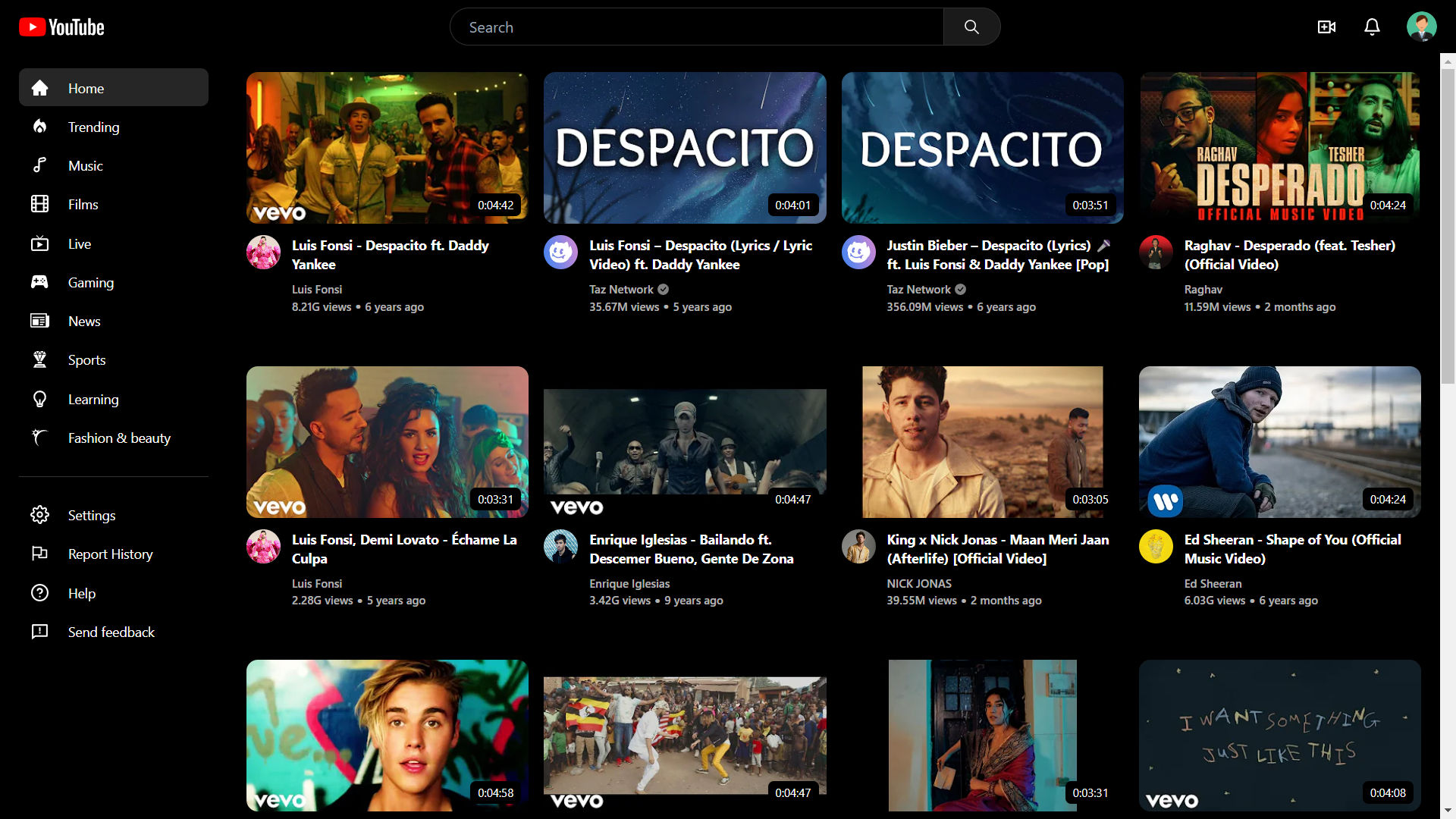The height and width of the screenshot is (819, 1456).
Task: Play the 'I want something just like this' thumbnail
Action: (1280, 736)
